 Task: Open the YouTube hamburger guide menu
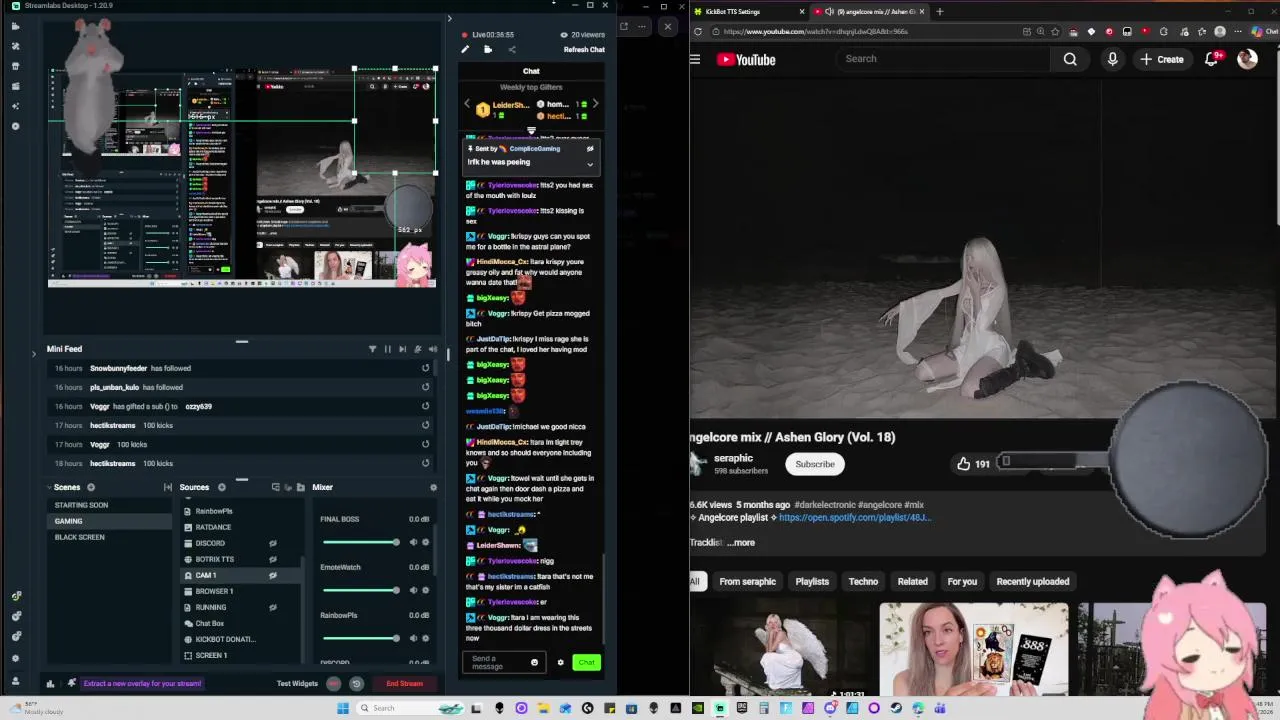click(695, 59)
